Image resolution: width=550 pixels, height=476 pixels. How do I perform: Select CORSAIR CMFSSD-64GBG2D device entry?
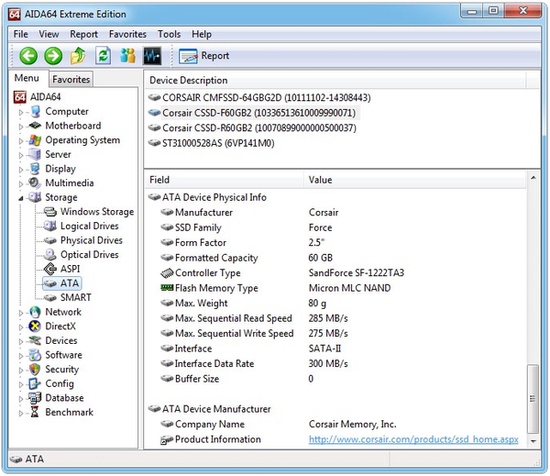(x=260, y=98)
